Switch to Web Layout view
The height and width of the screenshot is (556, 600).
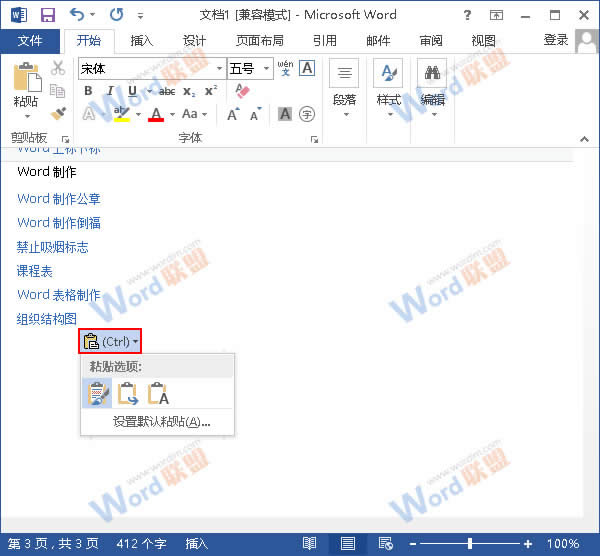pyautogui.click(x=385, y=543)
